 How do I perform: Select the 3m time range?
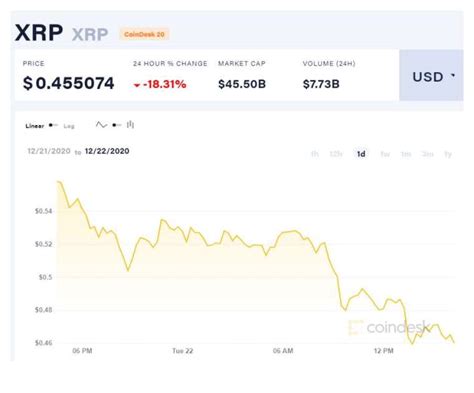pos(428,154)
